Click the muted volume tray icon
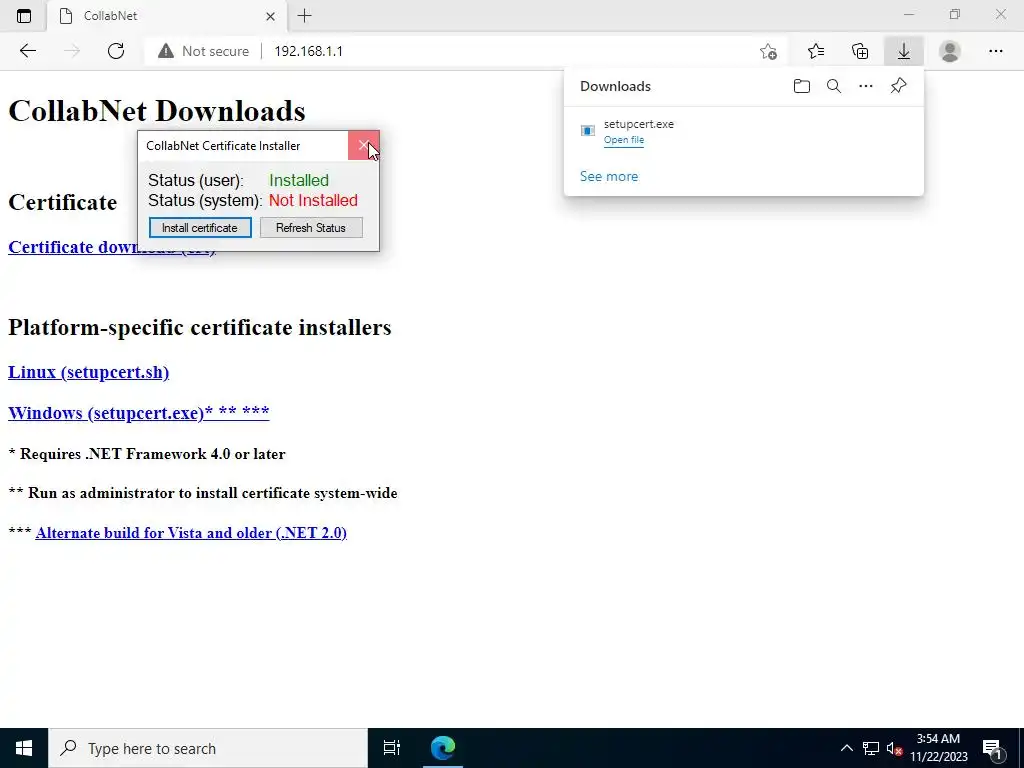This screenshot has height=768, width=1024. coord(894,748)
